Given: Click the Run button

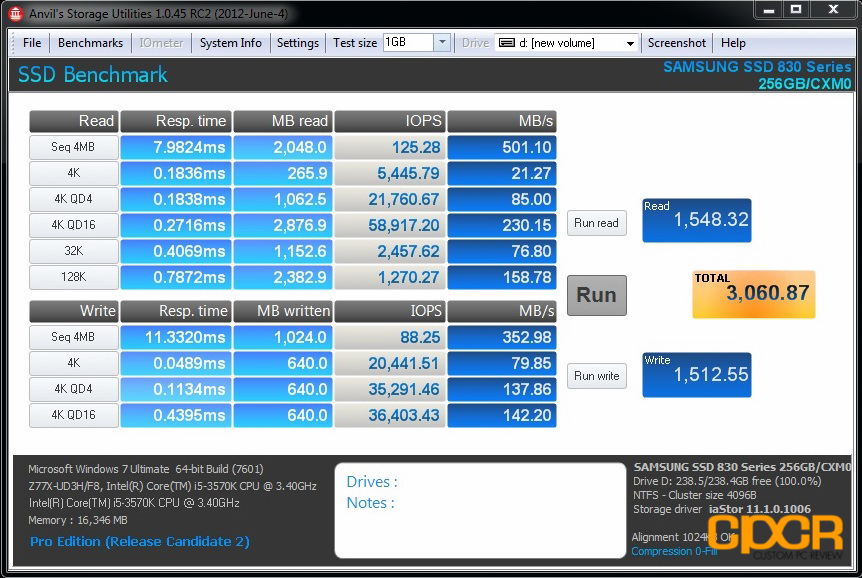Looking at the screenshot, I should [596, 295].
